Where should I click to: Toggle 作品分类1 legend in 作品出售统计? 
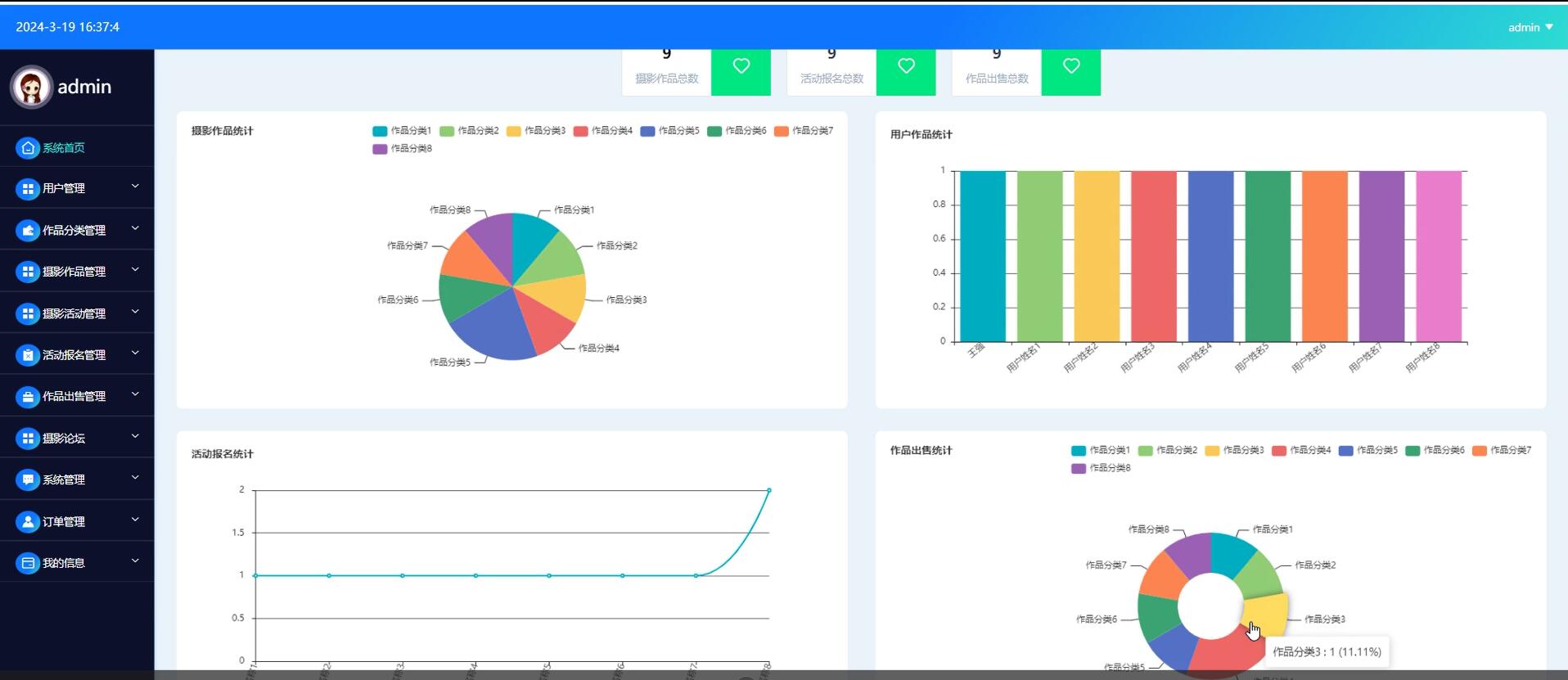click(1101, 451)
